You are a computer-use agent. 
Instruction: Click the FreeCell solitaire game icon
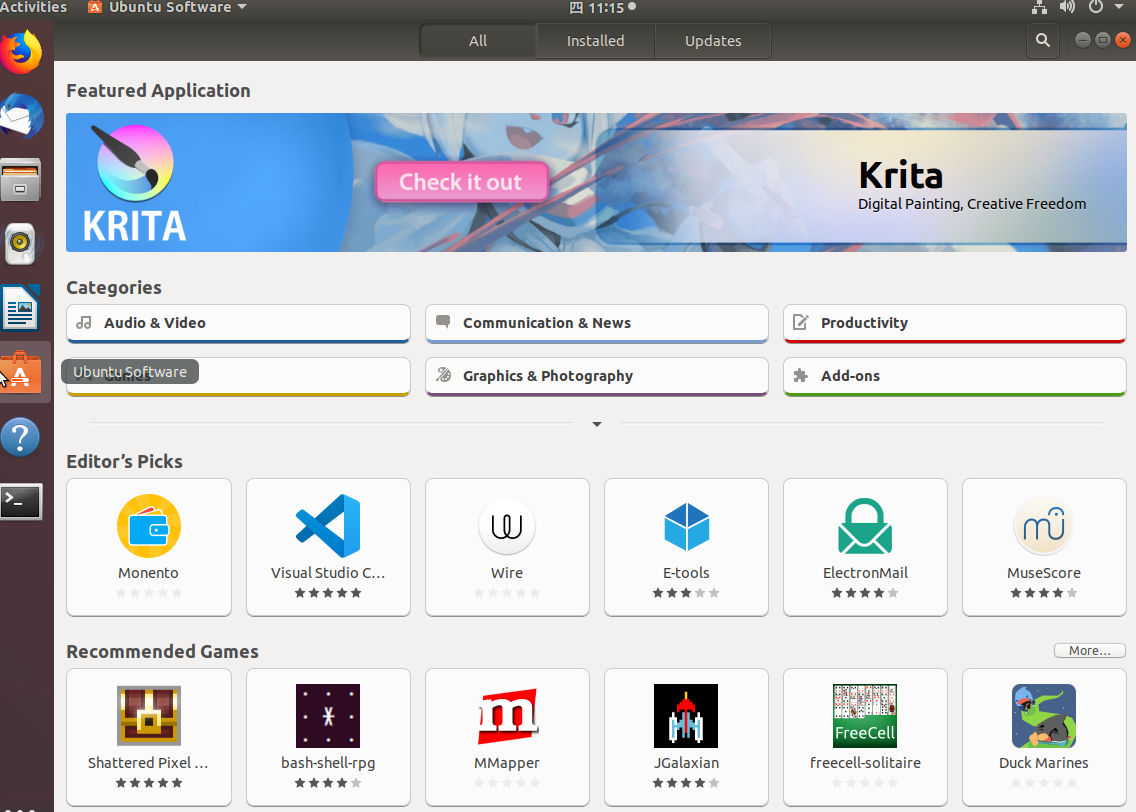click(865, 716)
